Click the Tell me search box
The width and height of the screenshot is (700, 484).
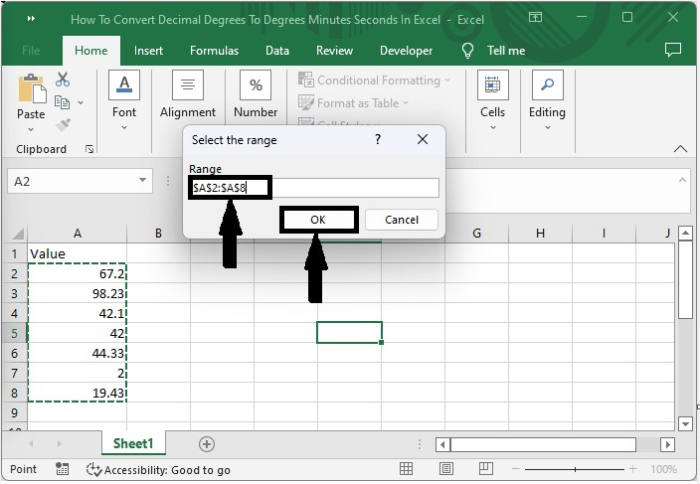[x=506, y=51]
